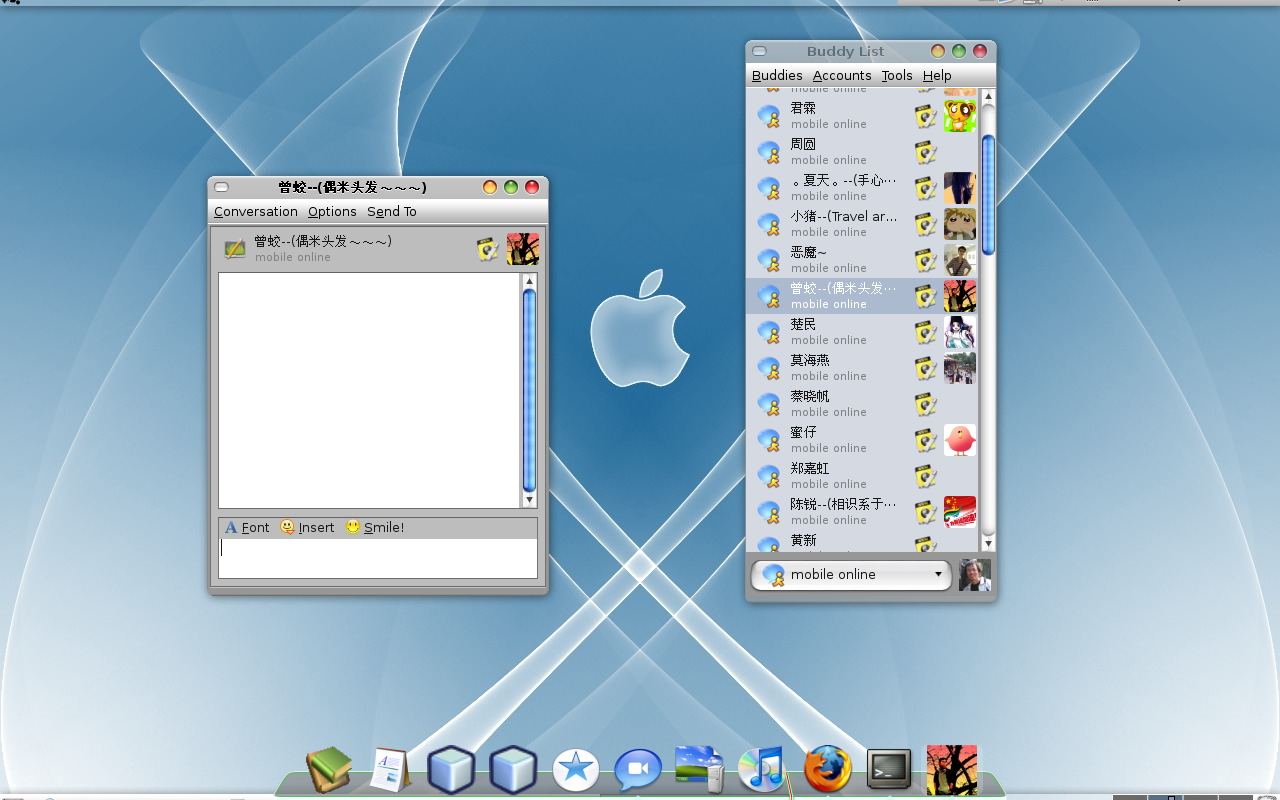This screenshot has width=1280, height=800.
Task: Open the terminal from the dock
Action: click(889, 769)
